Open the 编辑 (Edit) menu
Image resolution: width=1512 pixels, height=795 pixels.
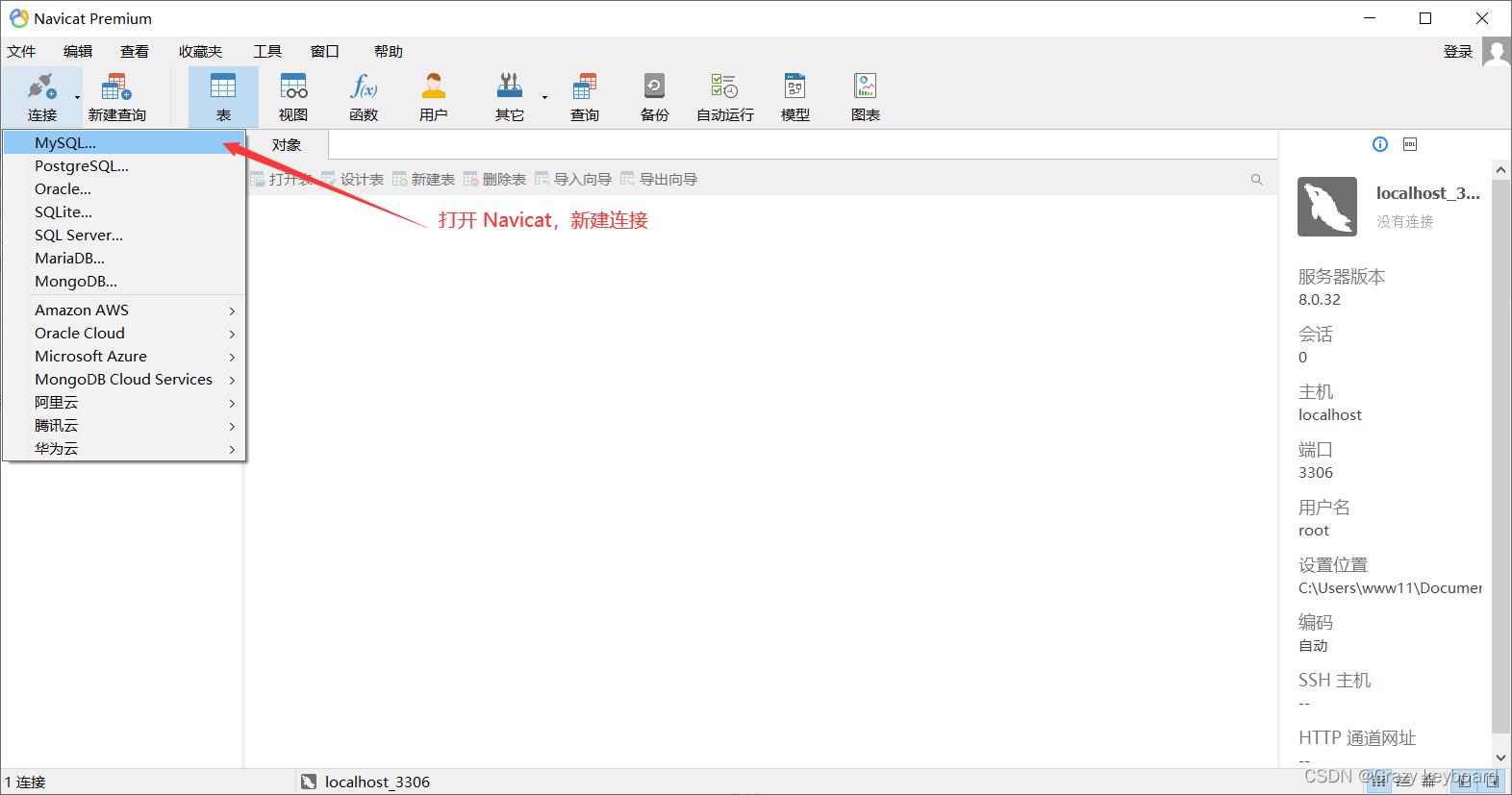click(x=78, y=52)
